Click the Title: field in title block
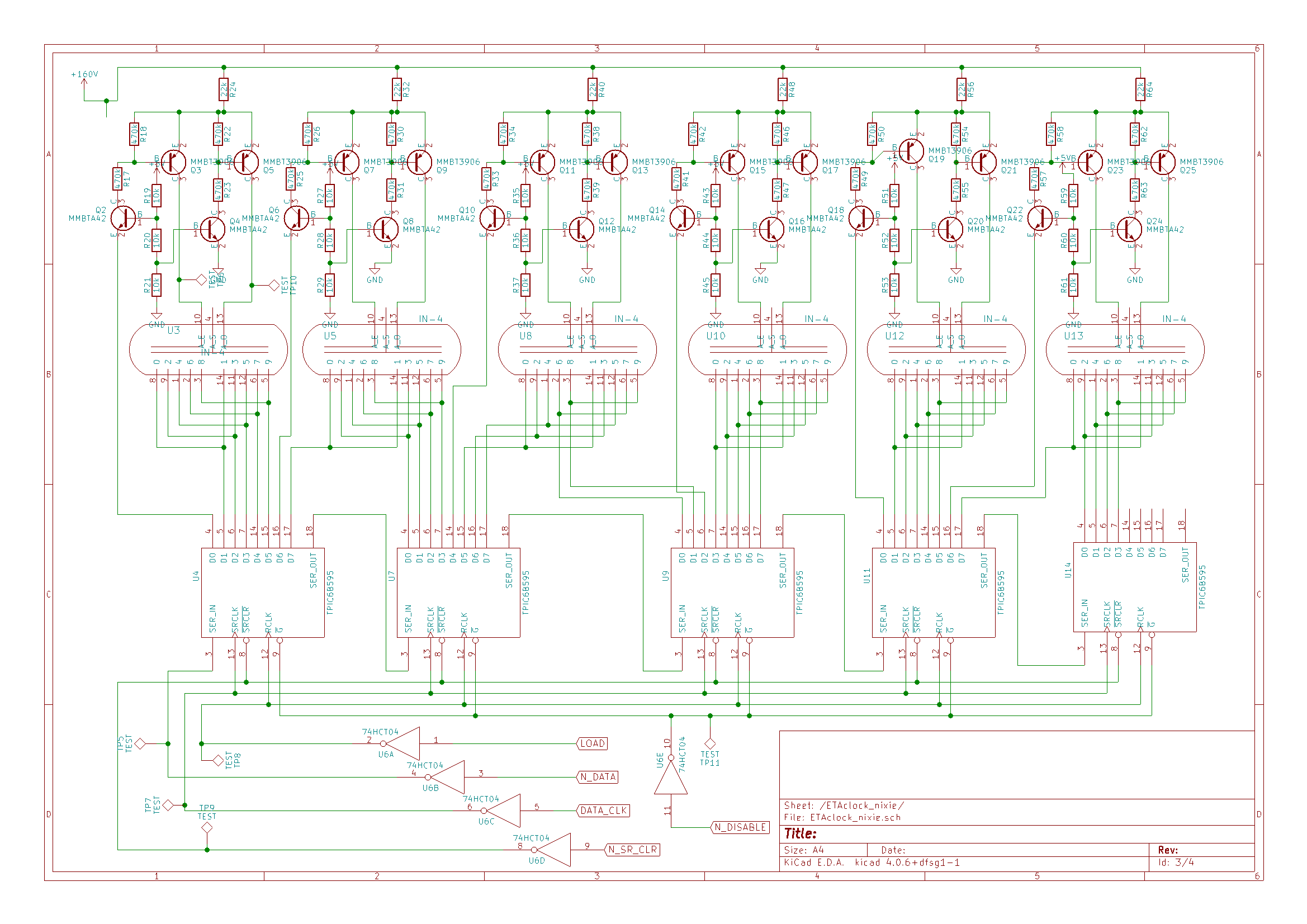 tap(801, 834)
